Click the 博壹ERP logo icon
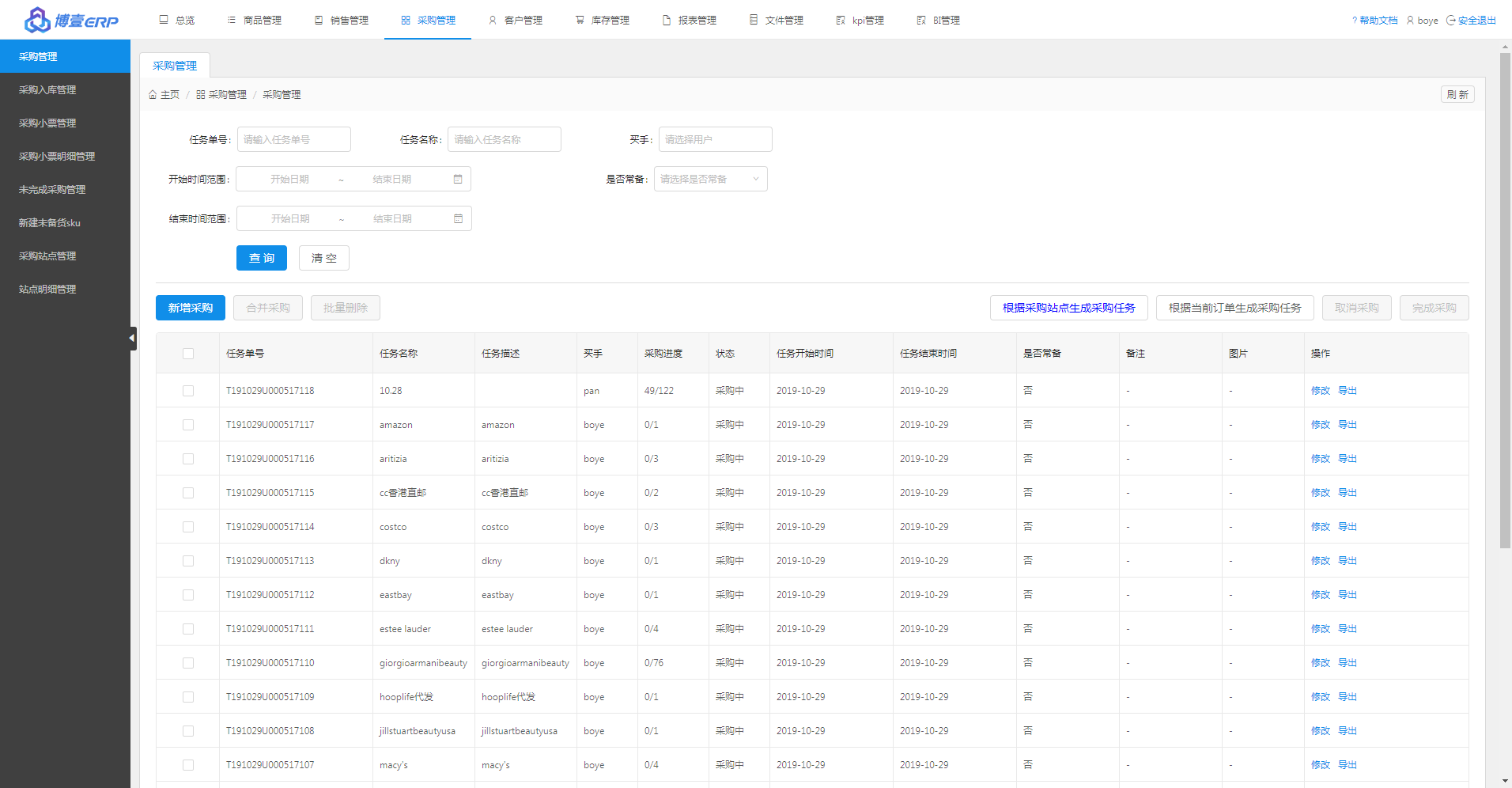 coord(37,20)
